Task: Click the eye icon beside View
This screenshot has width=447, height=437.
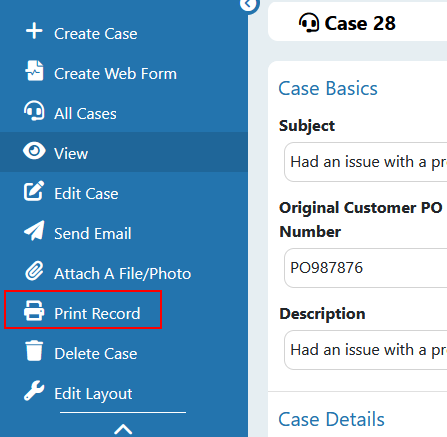Action: [x=34, y=151]
